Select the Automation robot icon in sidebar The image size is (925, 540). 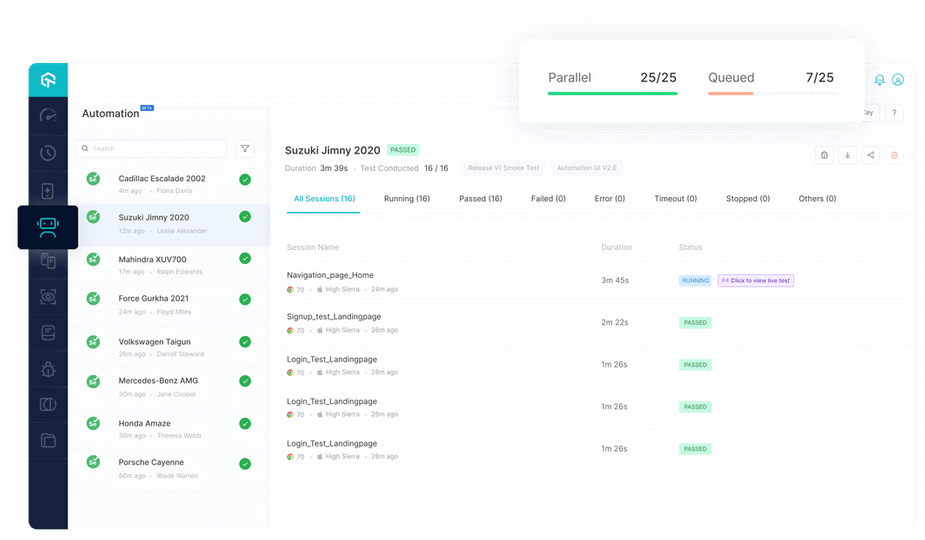(x=48, y=227)
